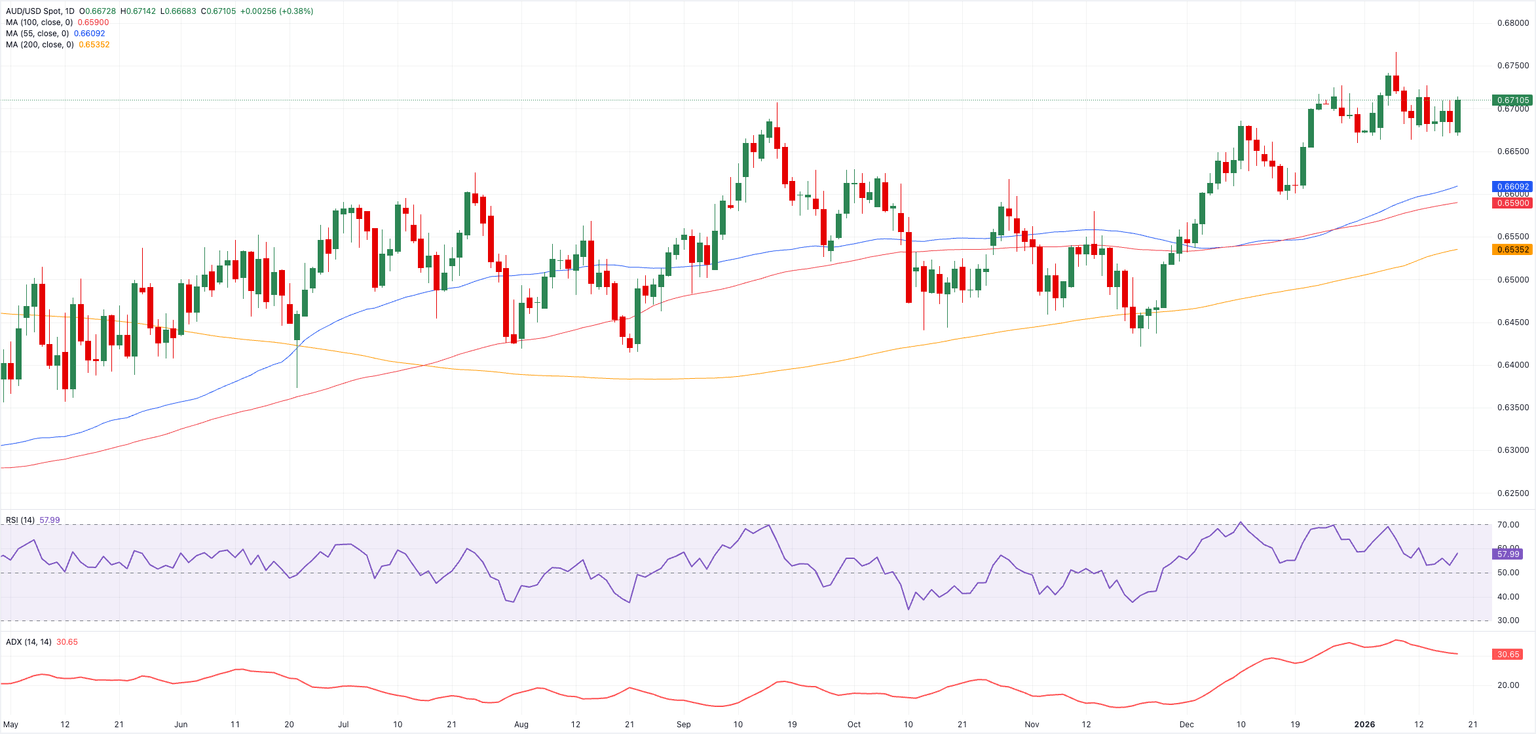Screen dimensions: 1536x734
Task: Click the orange 0.65352 price axis tag
Action: click(1514, 250)
